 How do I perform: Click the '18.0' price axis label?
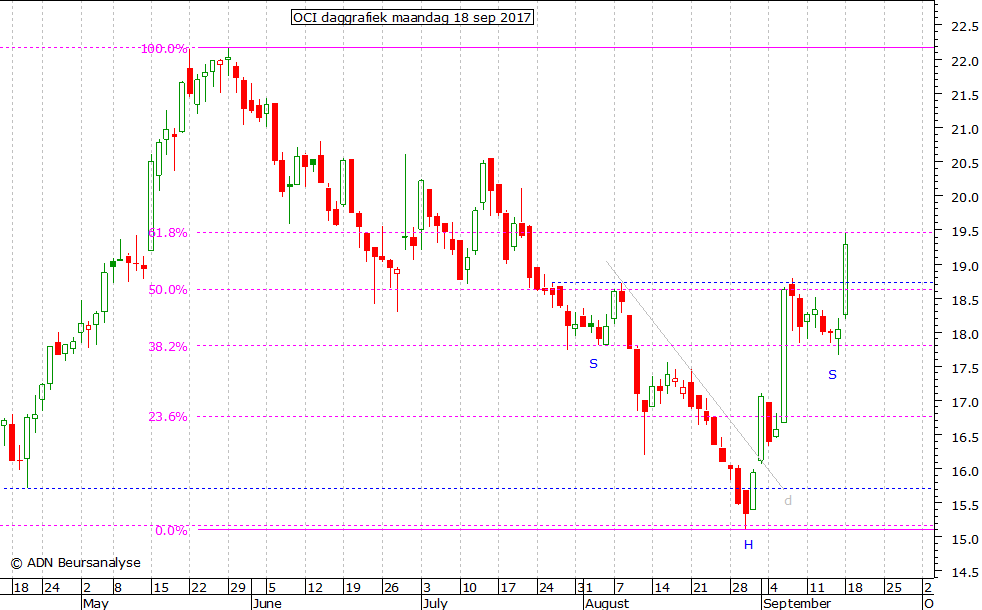point(964,334)
